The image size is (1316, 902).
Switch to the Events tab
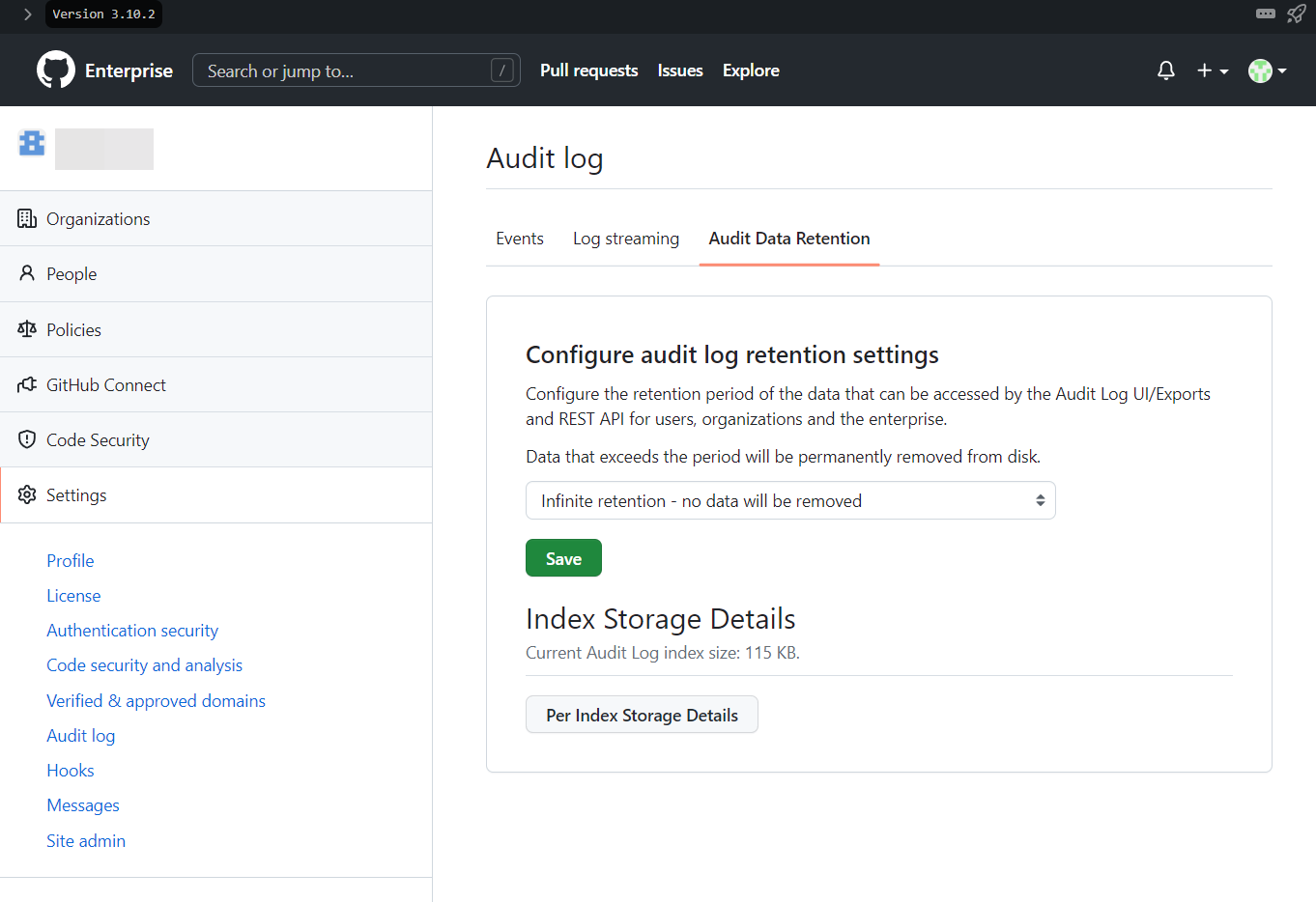pyautogui.click(x=520, y=239)
